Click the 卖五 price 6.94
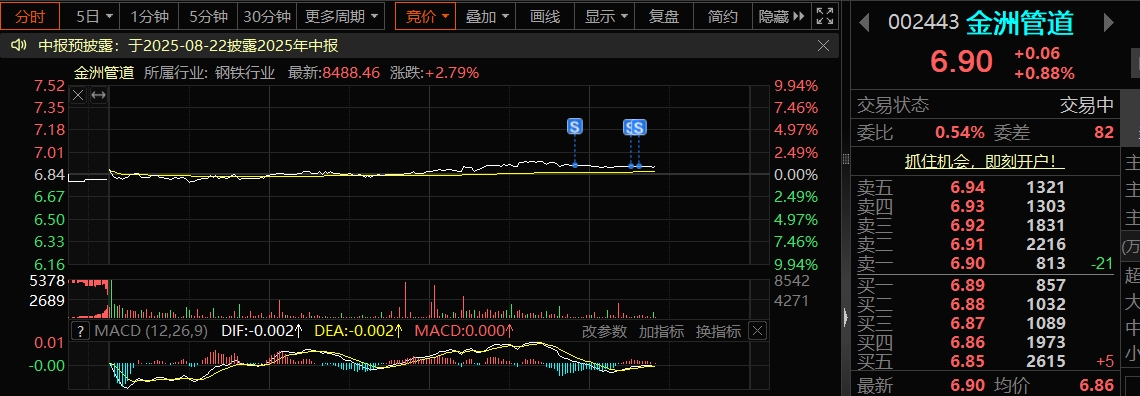Viewport: 1140px width, 396px height. coord(968,187)
